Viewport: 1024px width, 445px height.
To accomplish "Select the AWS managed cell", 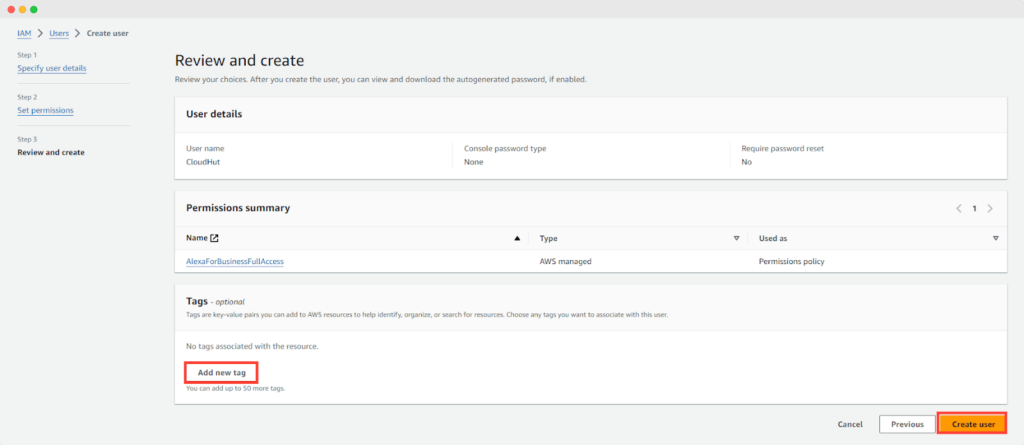I will tap(566, 261).
